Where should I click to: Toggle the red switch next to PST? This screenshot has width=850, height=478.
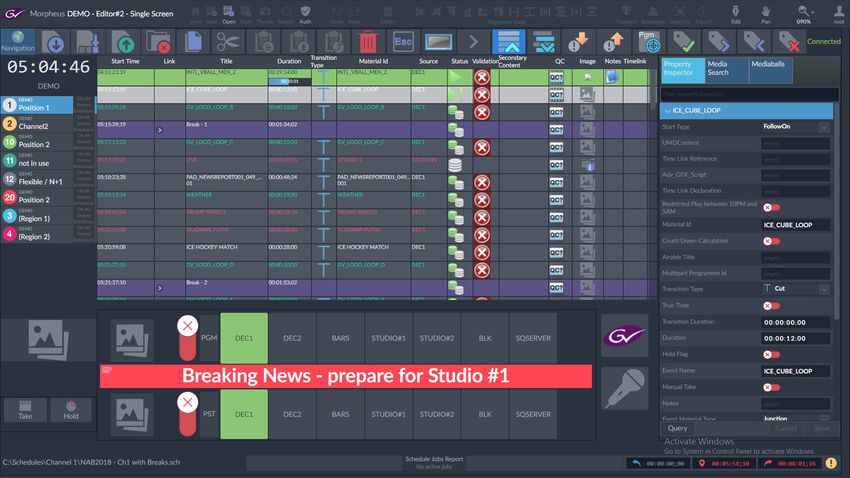187,415
